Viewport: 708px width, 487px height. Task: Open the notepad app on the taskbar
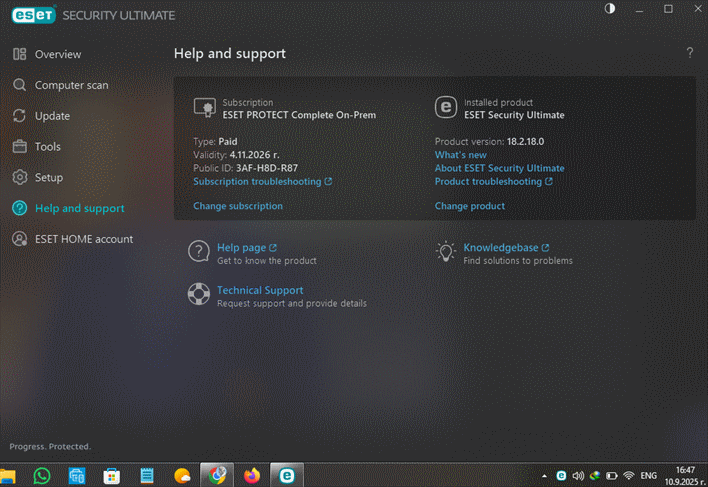pos(147,476)
